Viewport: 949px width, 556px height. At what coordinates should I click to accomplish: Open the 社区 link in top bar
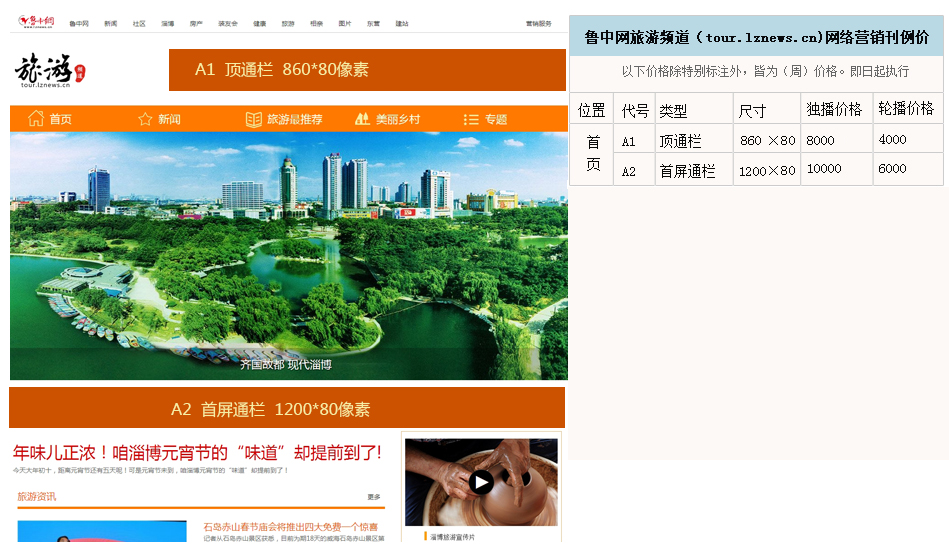[x=139, y=23]
